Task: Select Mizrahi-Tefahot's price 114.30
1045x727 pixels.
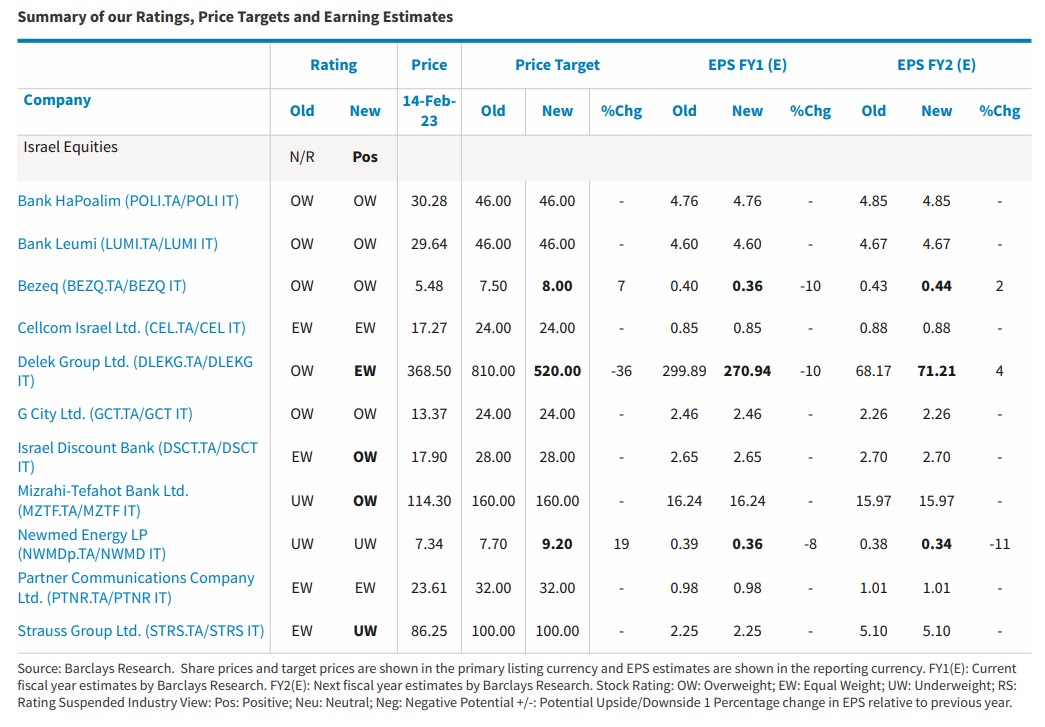Action: (429, 500)
